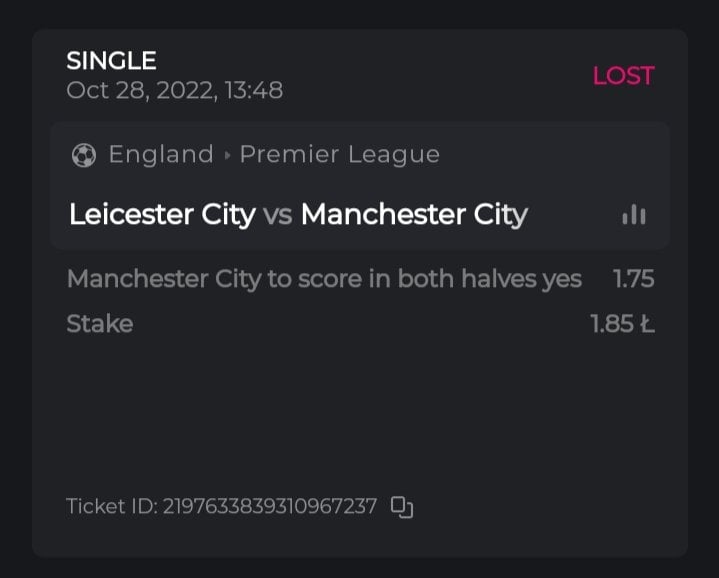This screenshot has height=578, width=719.
Task: Click the SINGLE bet type heading
Action: [x=111, y=61]
